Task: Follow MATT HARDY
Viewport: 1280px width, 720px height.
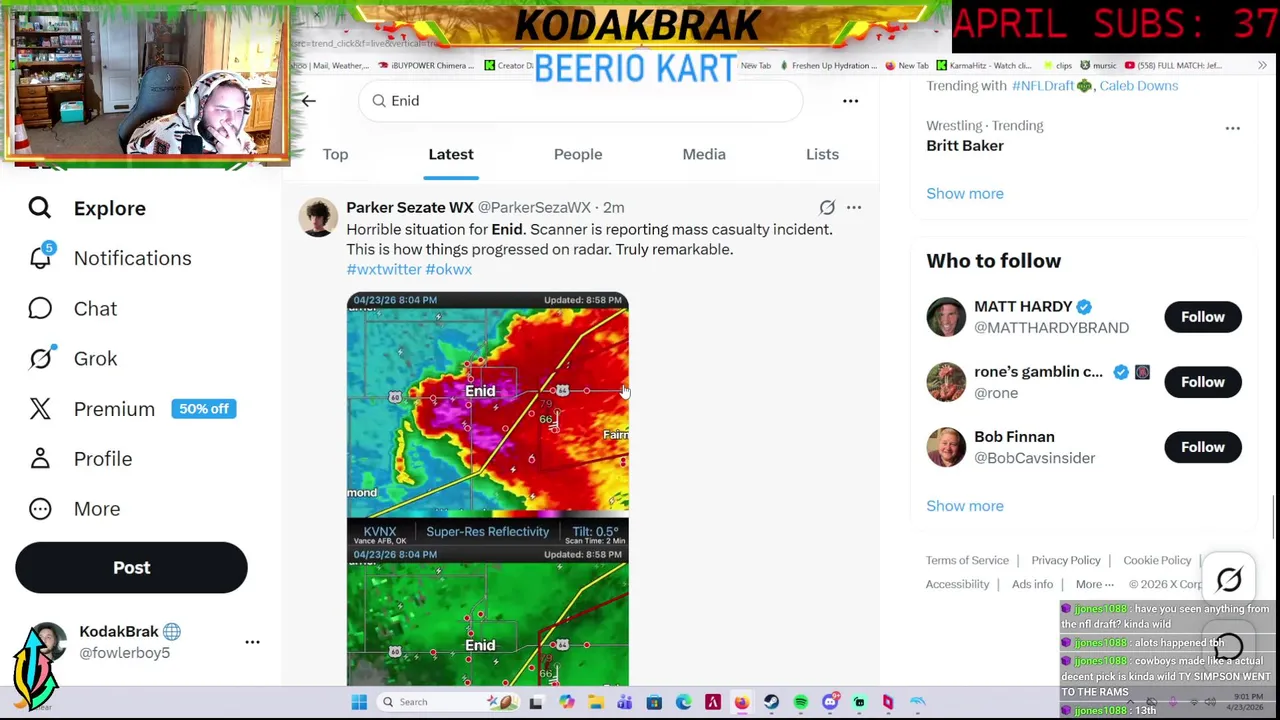Action: click(1203, 317)
